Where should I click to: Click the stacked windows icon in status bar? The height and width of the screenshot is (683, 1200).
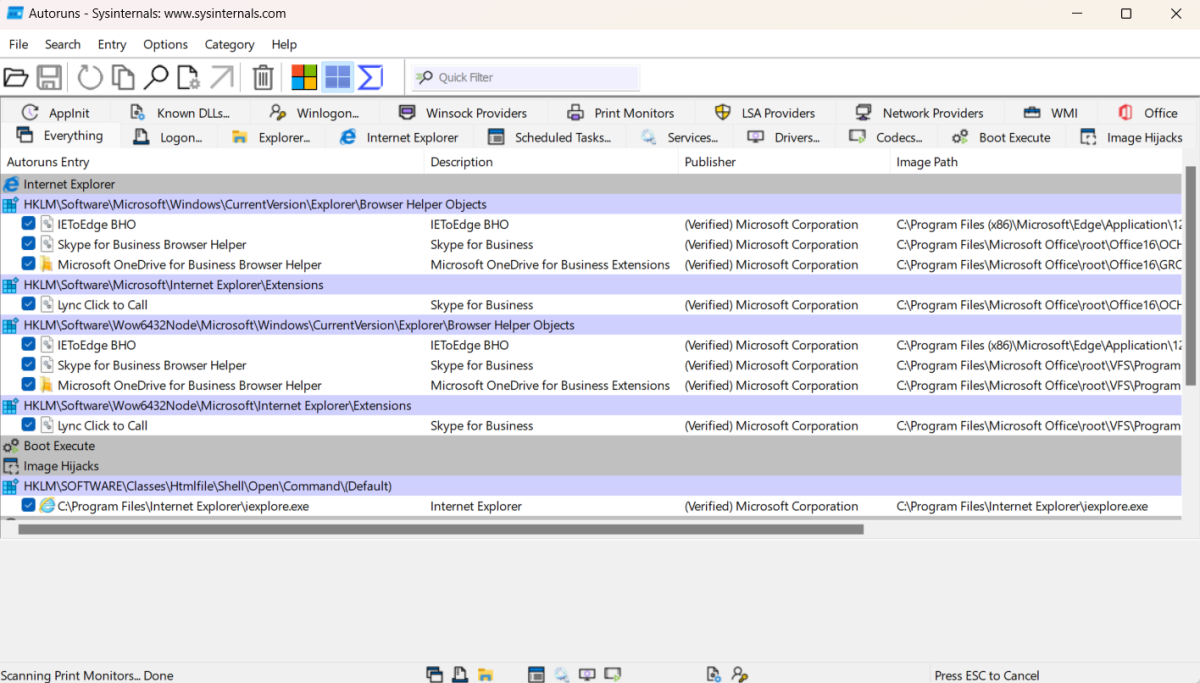pos(434,675)
